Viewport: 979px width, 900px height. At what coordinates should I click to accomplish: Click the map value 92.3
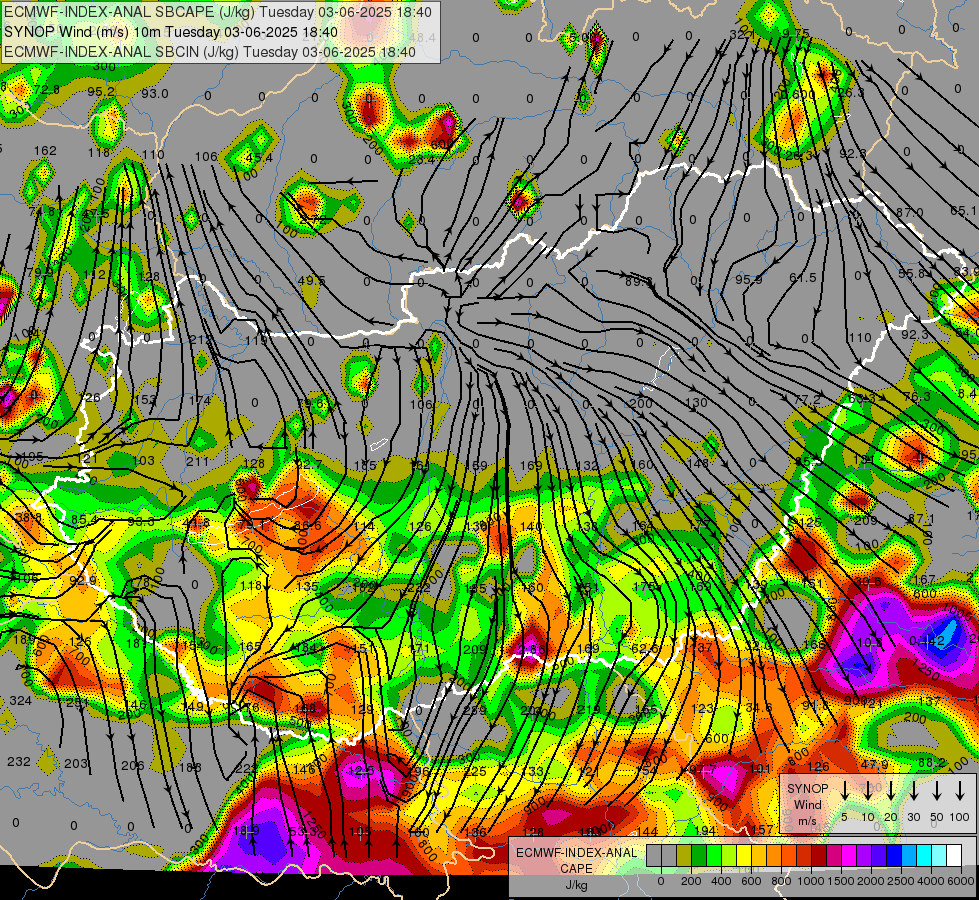pos(915,335)
